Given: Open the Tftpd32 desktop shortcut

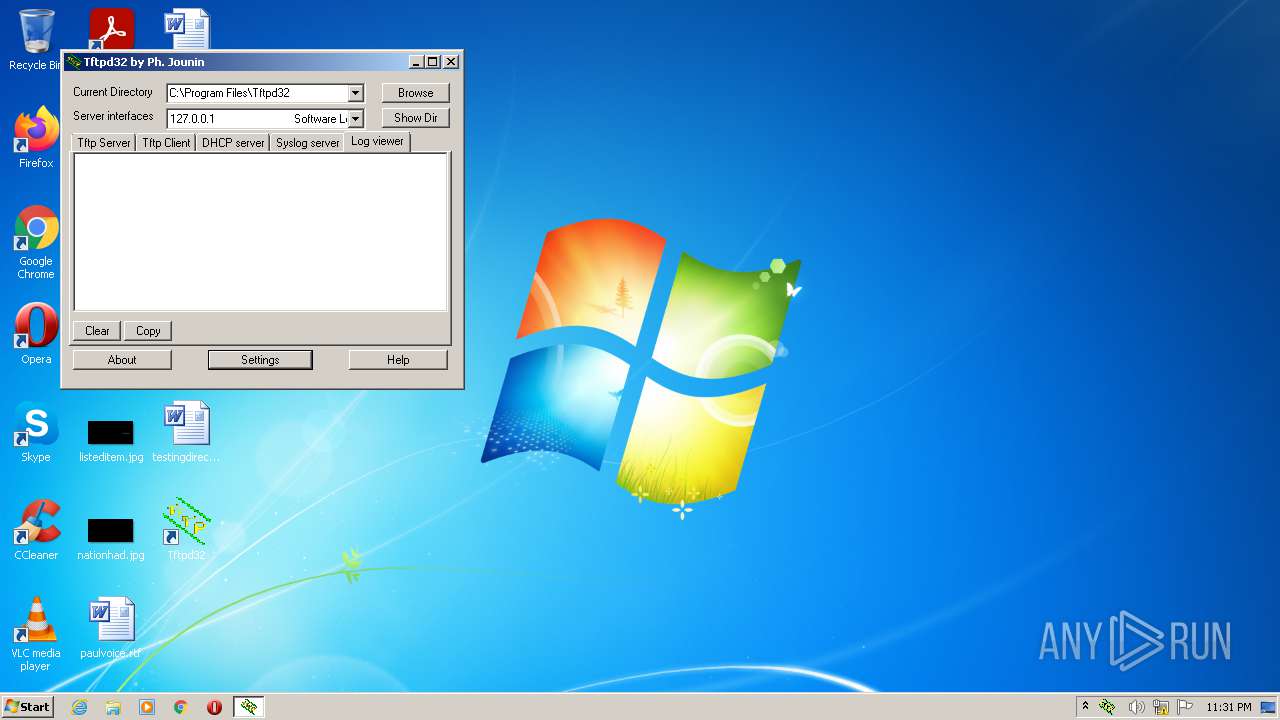Looking at the screenshot, I should (x=187, y=530).
